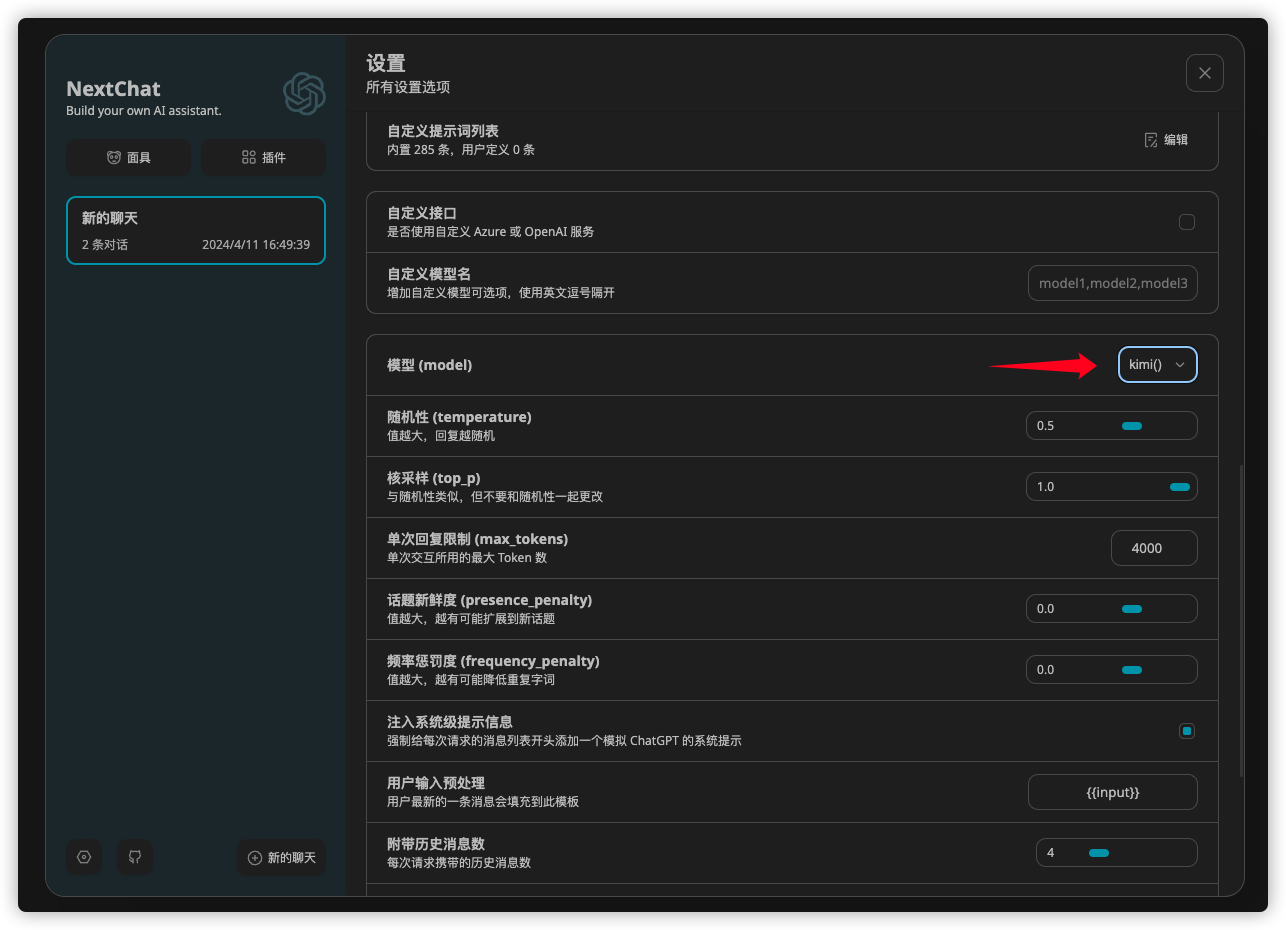Disable the 注入系统级提示信息 toggle

tap(1187, 731)
